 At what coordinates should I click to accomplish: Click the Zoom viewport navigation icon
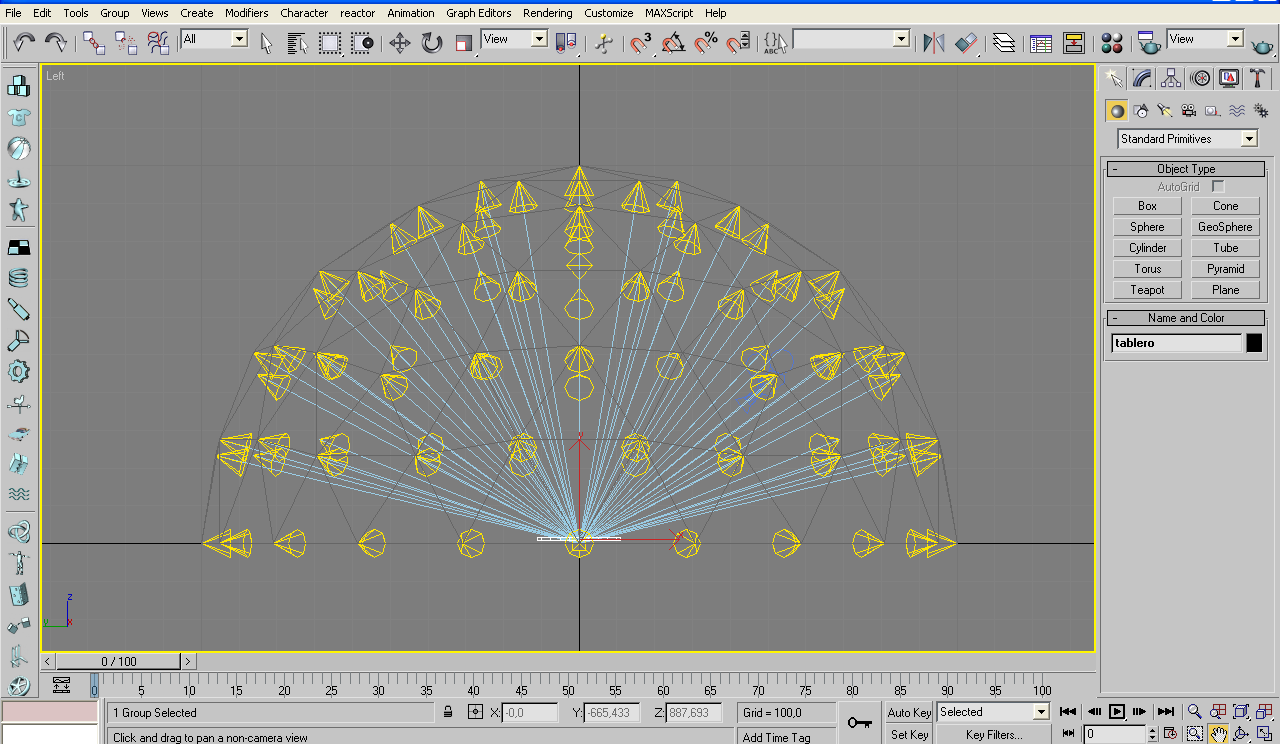coord(1195,712)
